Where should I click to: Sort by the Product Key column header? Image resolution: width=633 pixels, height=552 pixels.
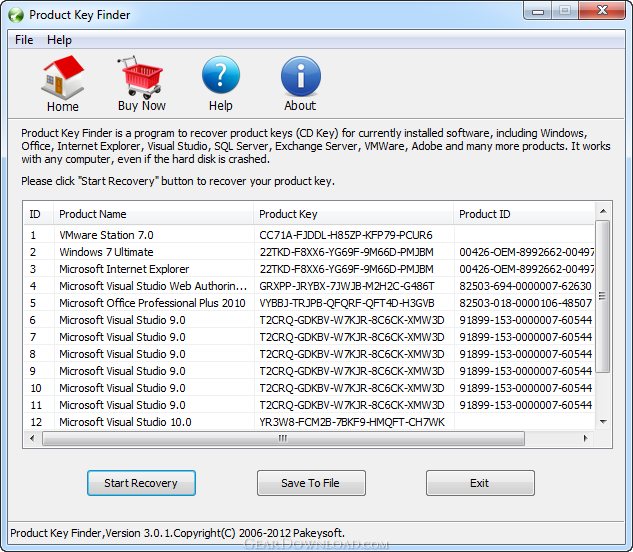353,214
